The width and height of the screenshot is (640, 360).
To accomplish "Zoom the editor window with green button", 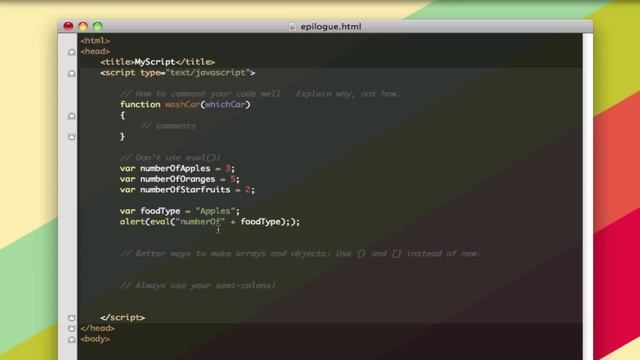I will (98, 27).
